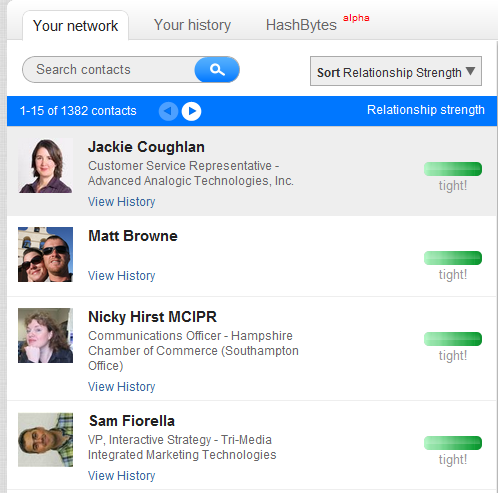This screenshot has height=493, width=498.
Task: Click the Relationship strength column header
Action: (x=426, y=110)
